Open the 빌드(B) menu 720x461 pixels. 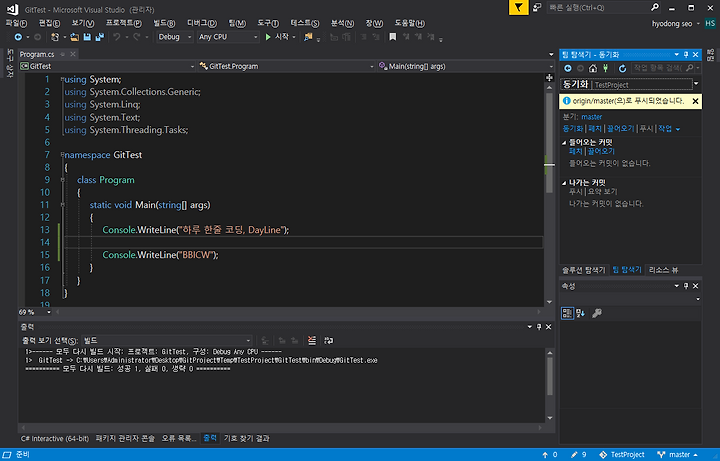click(x=164, y=23)
